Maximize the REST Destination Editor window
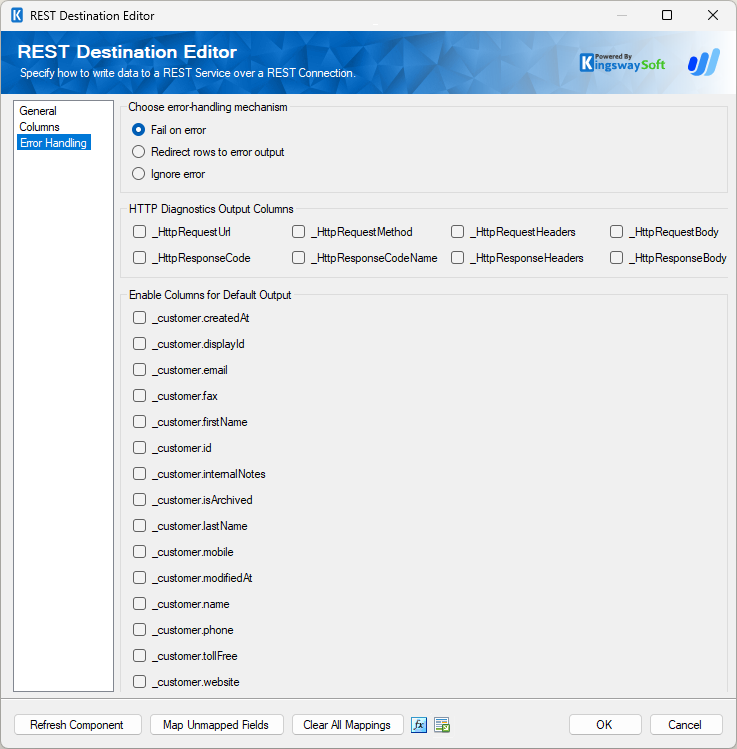 (x=667, y=15)
